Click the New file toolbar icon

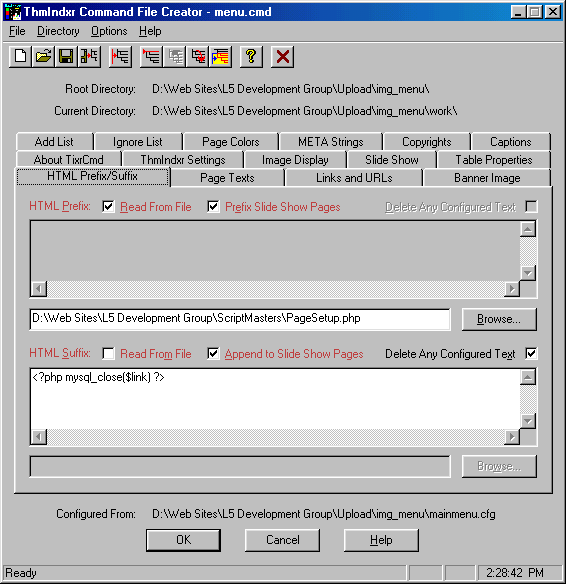tap(20, 57)
